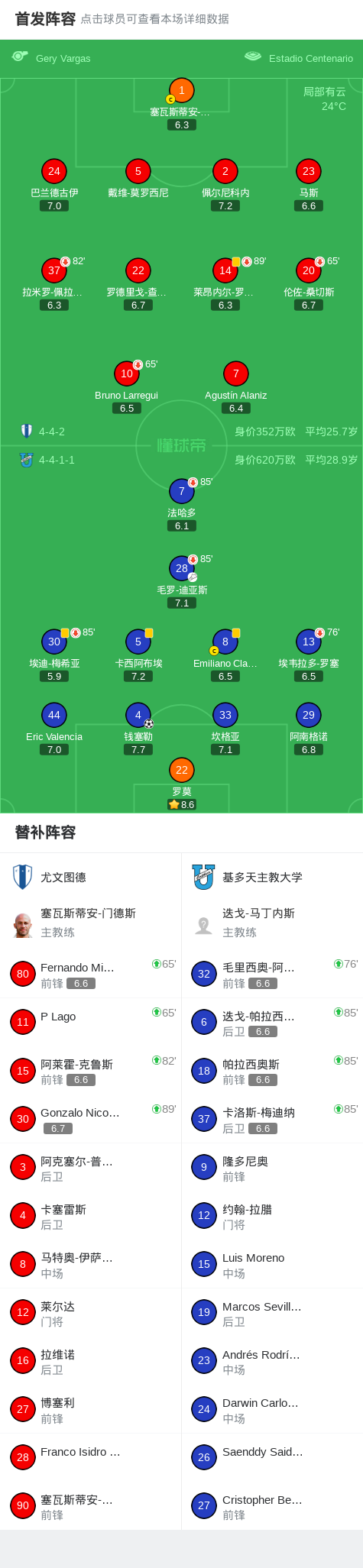Screen dimensions: 363x1568
Task: Tap substitute 15 阿莱霍-克鲁斯 row
Action: pyautogui.click(x=90, y=1071)
